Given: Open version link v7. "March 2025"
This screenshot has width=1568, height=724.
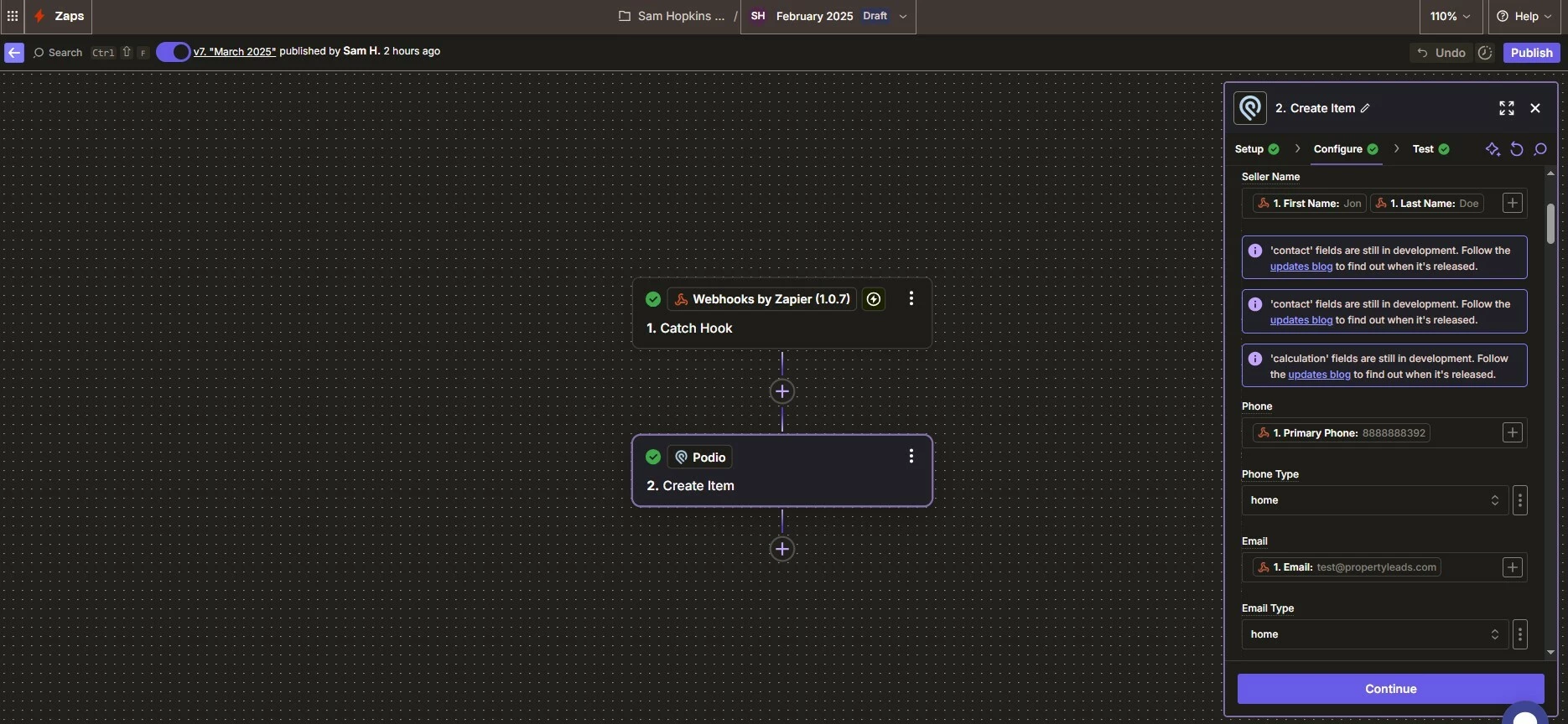Looking at the screenshot, I should 235,51.
